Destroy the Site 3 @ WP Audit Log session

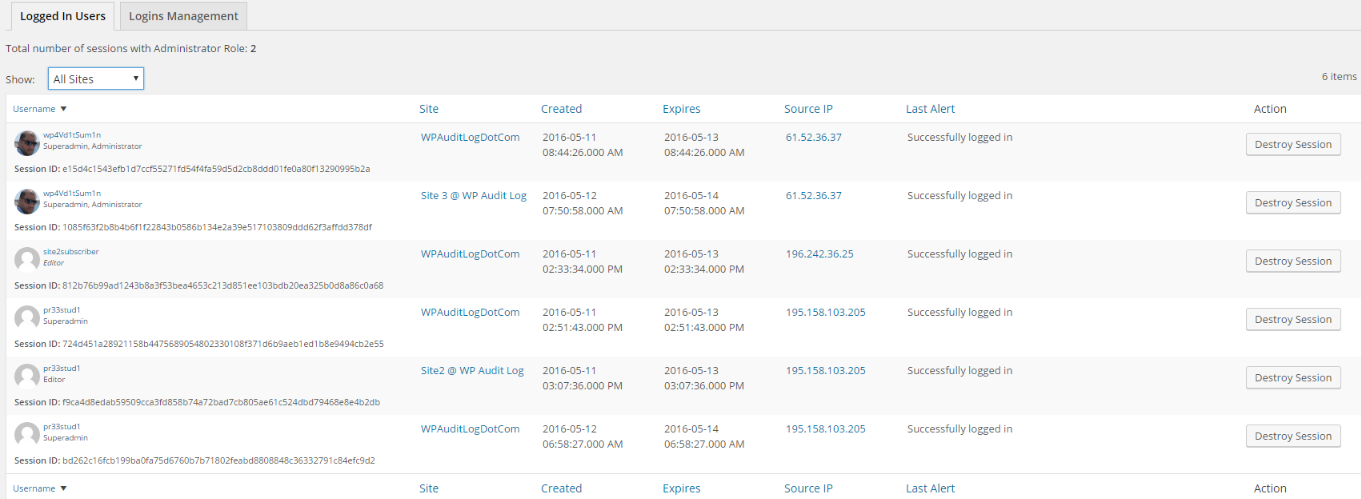pos(1292,203)
